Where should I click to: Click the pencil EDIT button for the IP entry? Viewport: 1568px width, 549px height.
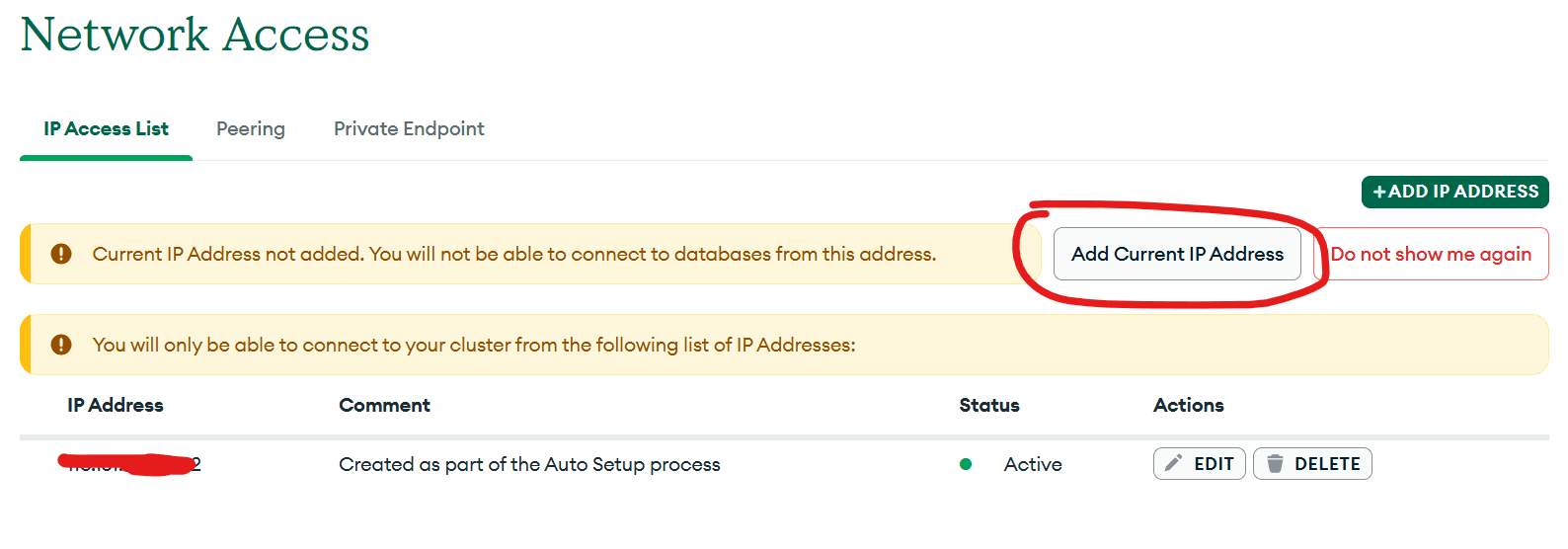point(1199,464)
